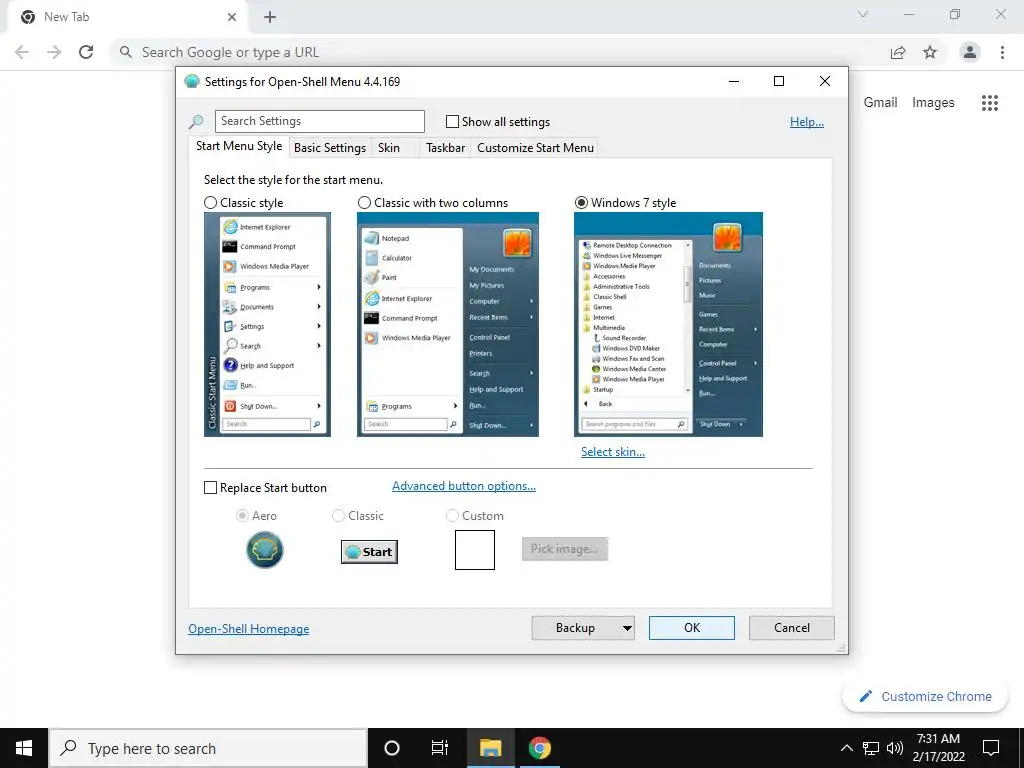Open File Explorer from the taskbar
Screen dimensions: 1024x768
point(490,748)
